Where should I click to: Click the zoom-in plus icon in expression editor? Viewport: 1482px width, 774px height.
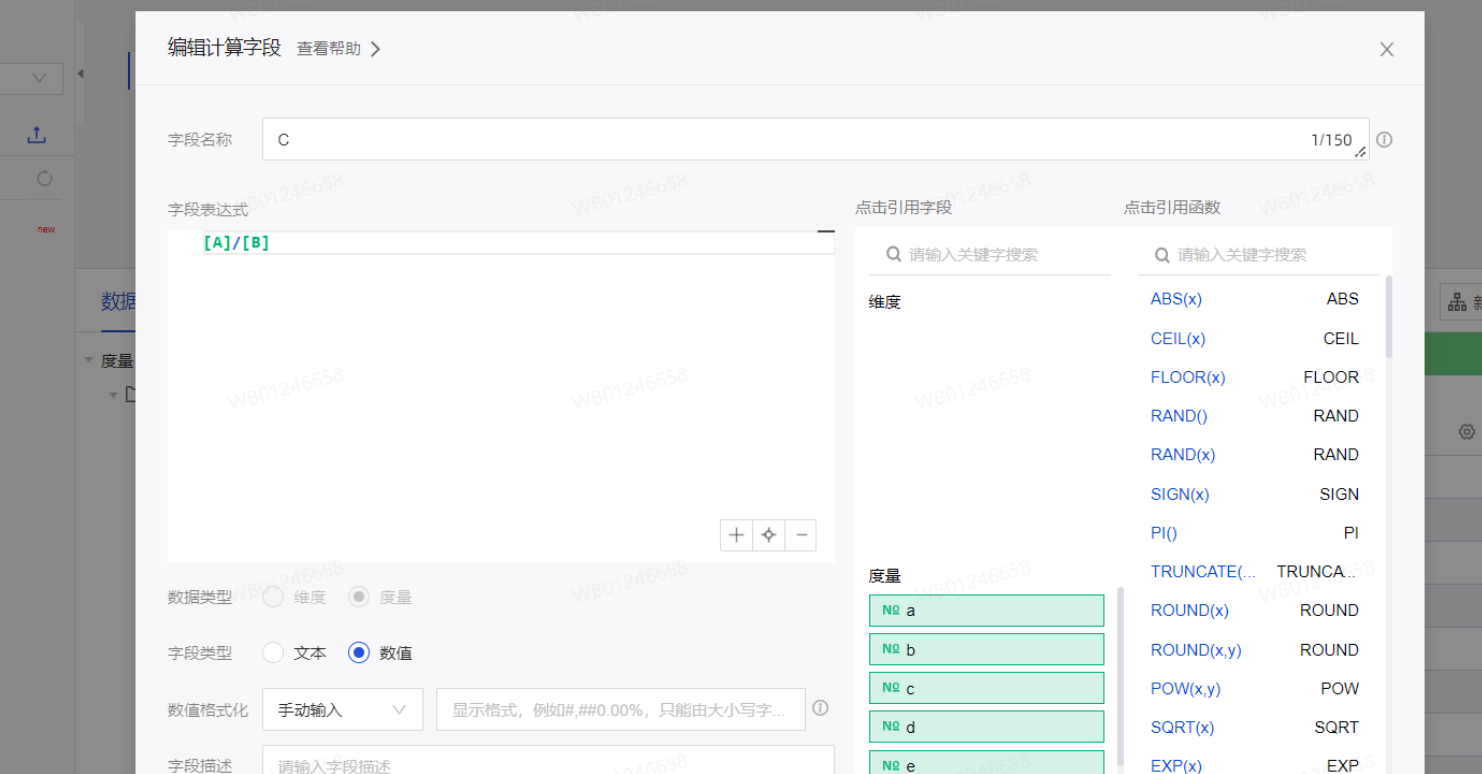pos(736,535)
